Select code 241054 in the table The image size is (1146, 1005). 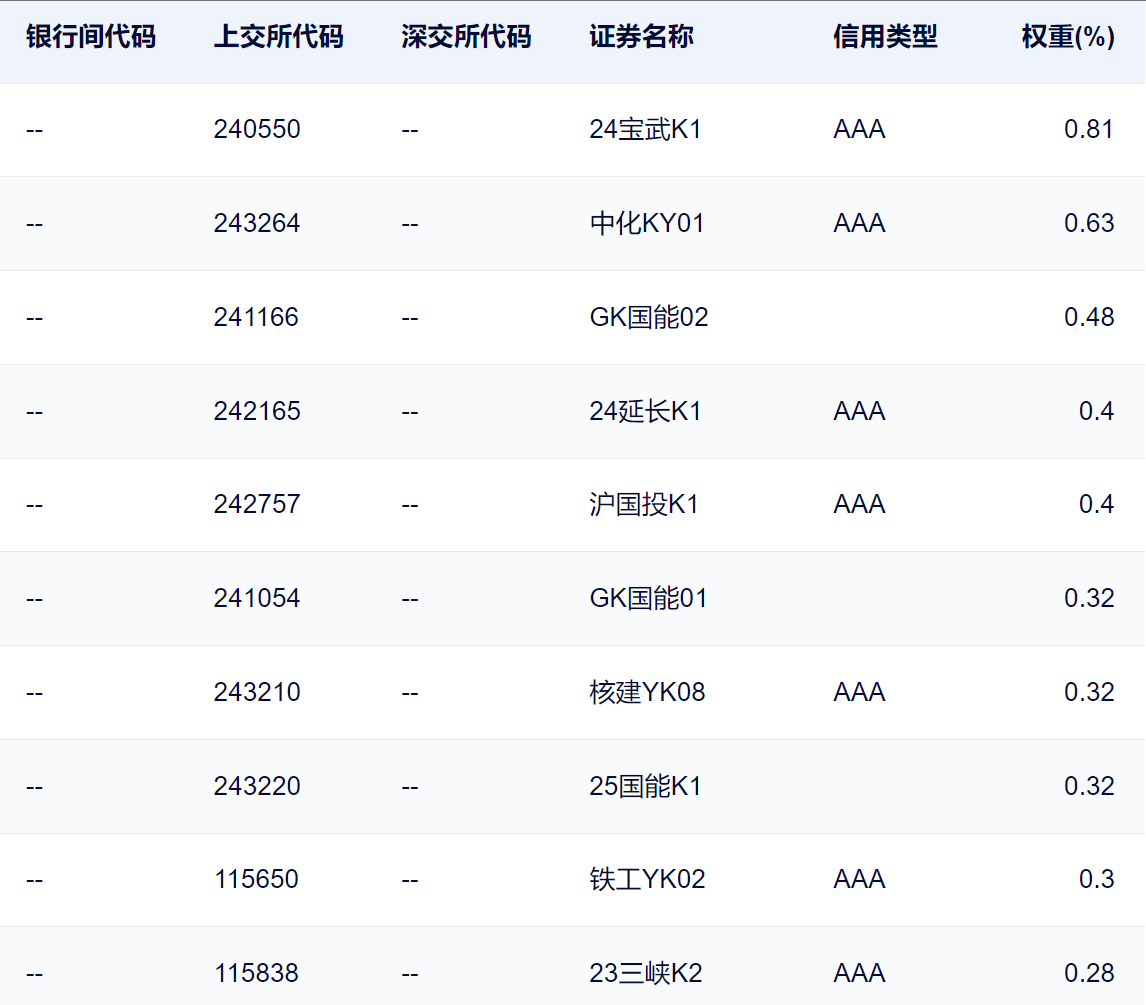click(x=257, y=598)
